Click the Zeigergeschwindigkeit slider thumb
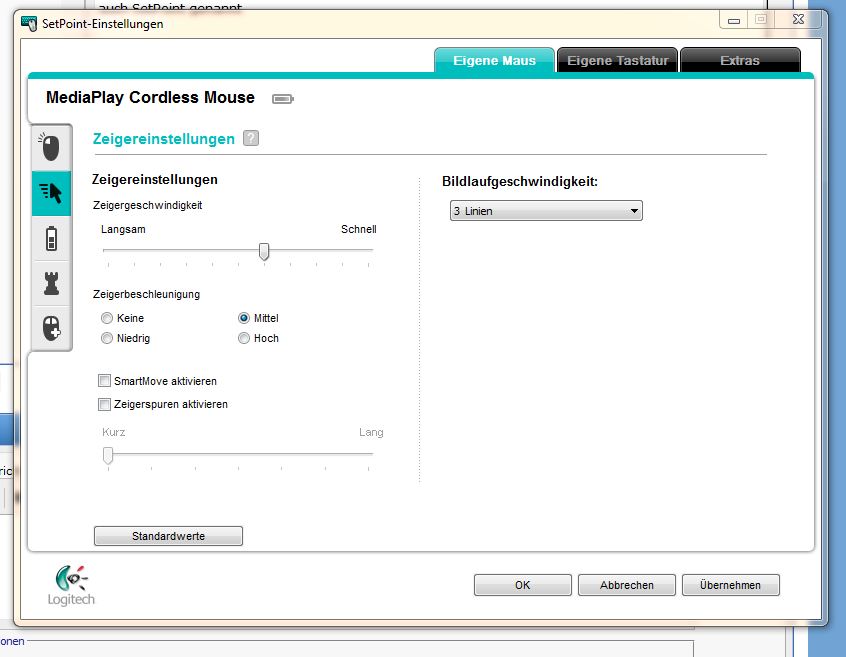 pos(264,251)
